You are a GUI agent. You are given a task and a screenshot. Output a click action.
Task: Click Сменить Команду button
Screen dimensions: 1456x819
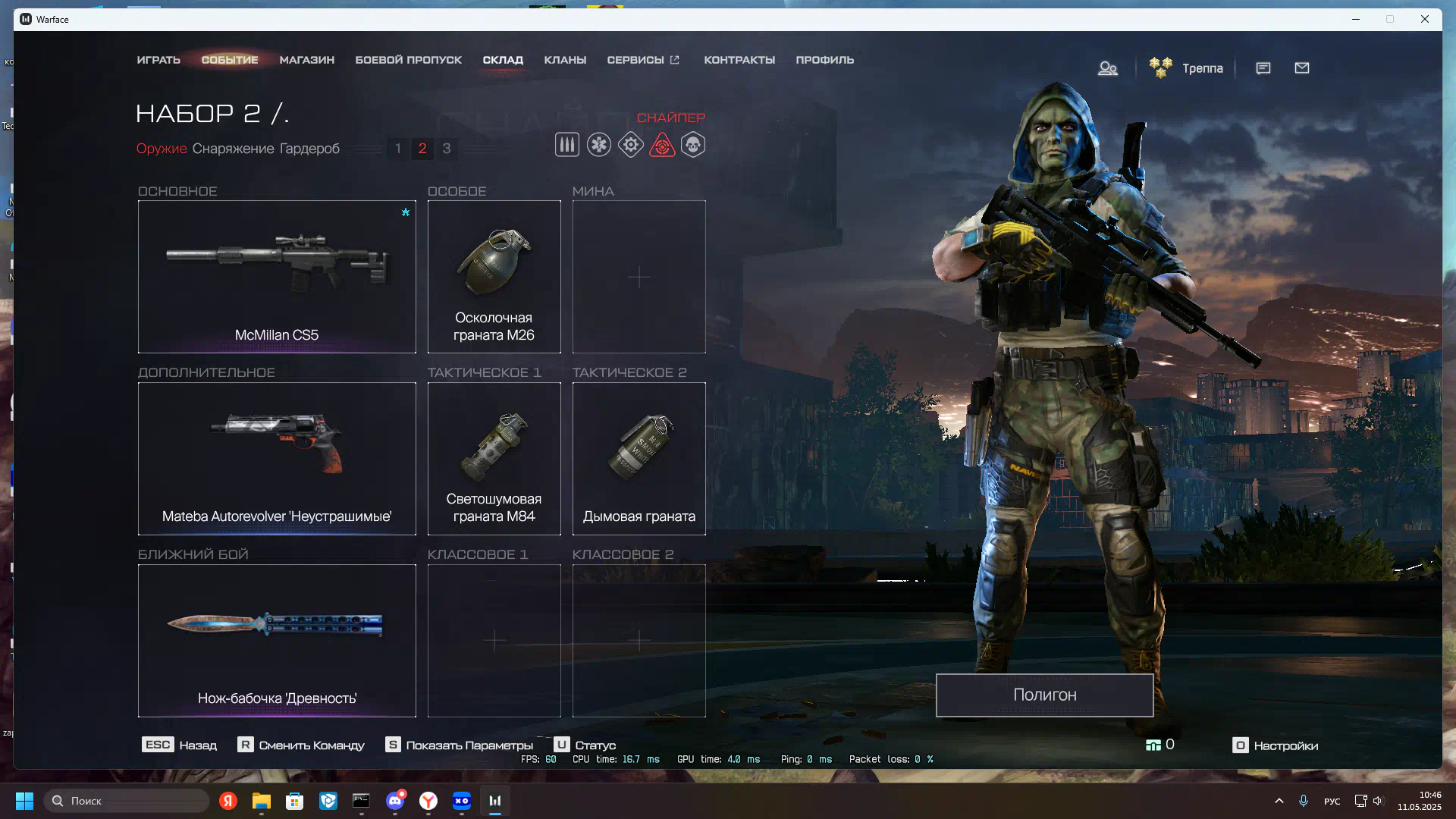(x=301, y=745)
